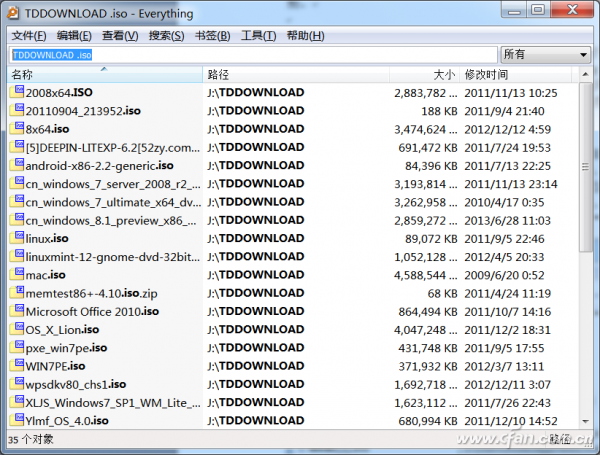Select the file name 2008x64.ISO

(x=59, y=93)
